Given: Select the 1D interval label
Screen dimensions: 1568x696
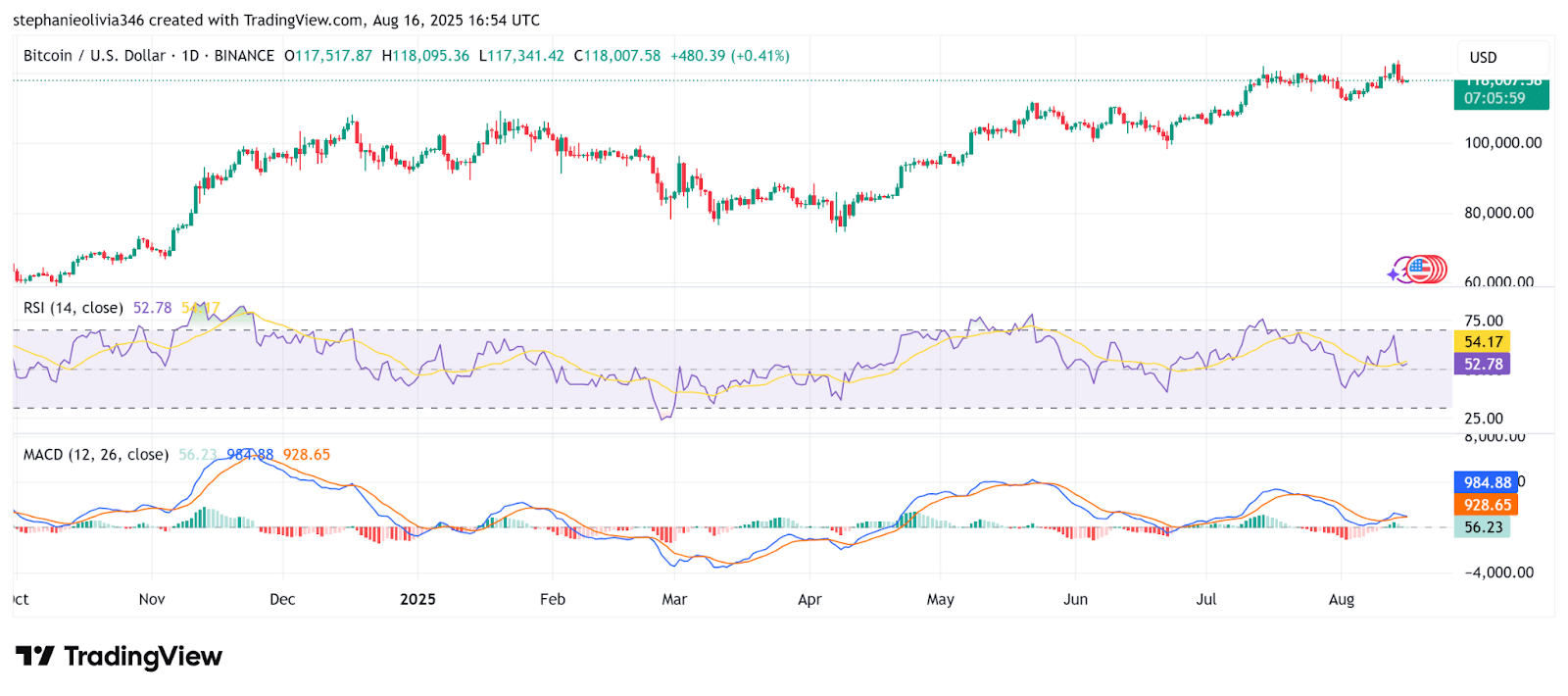Looking at the screenshot, I should [190, 56].
